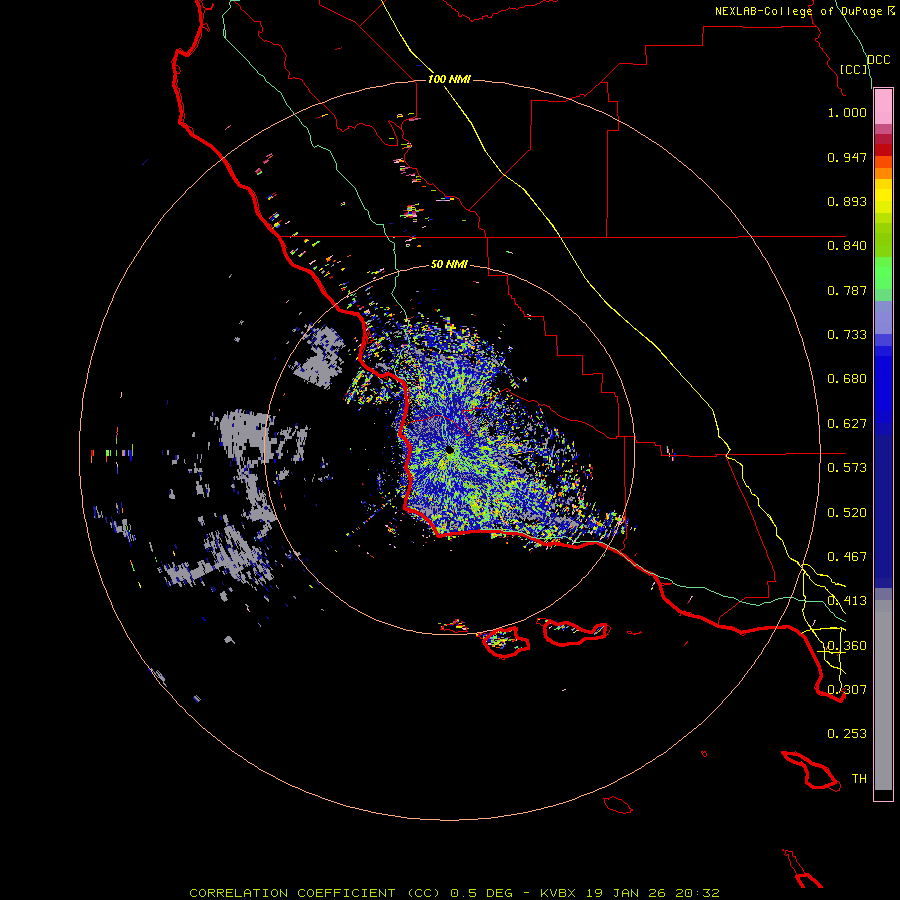Pick the periwinkle segment of the color bar

(883, 317)
